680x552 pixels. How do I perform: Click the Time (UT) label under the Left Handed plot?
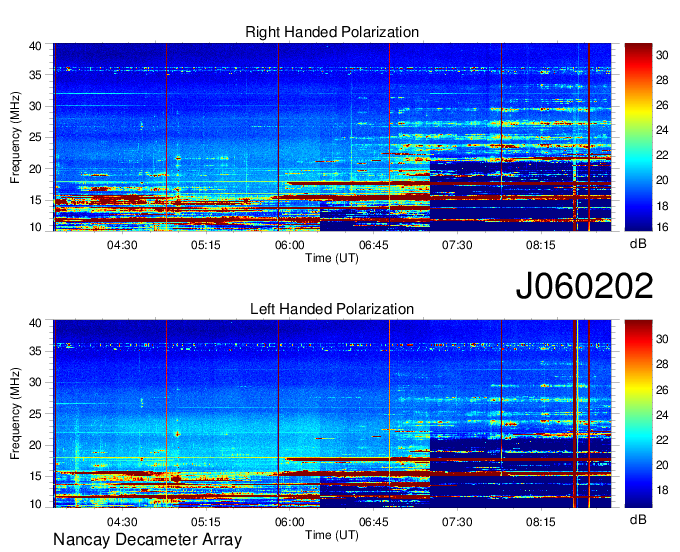tap(332, 535)
